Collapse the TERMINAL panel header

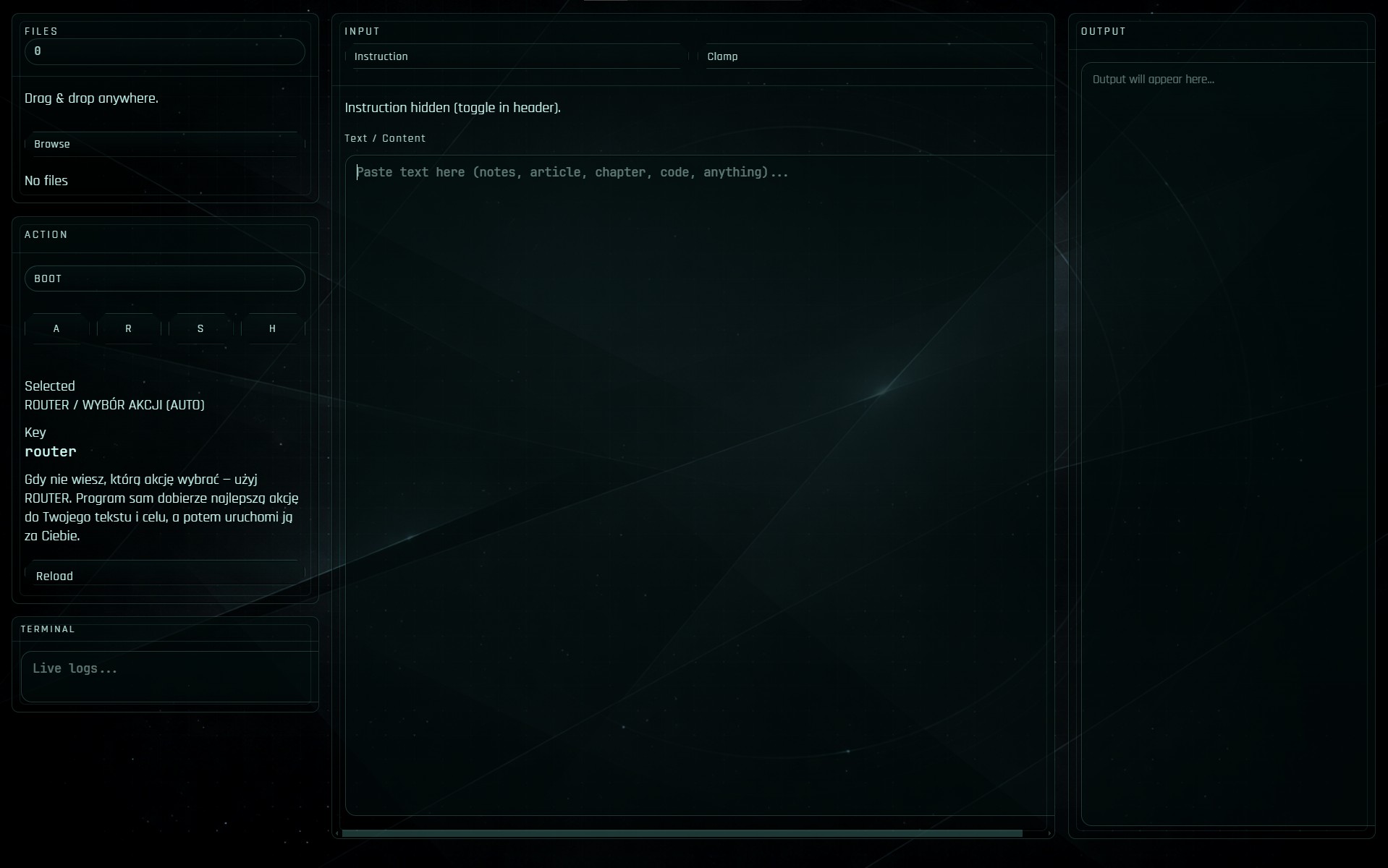(x=48, y=629)
